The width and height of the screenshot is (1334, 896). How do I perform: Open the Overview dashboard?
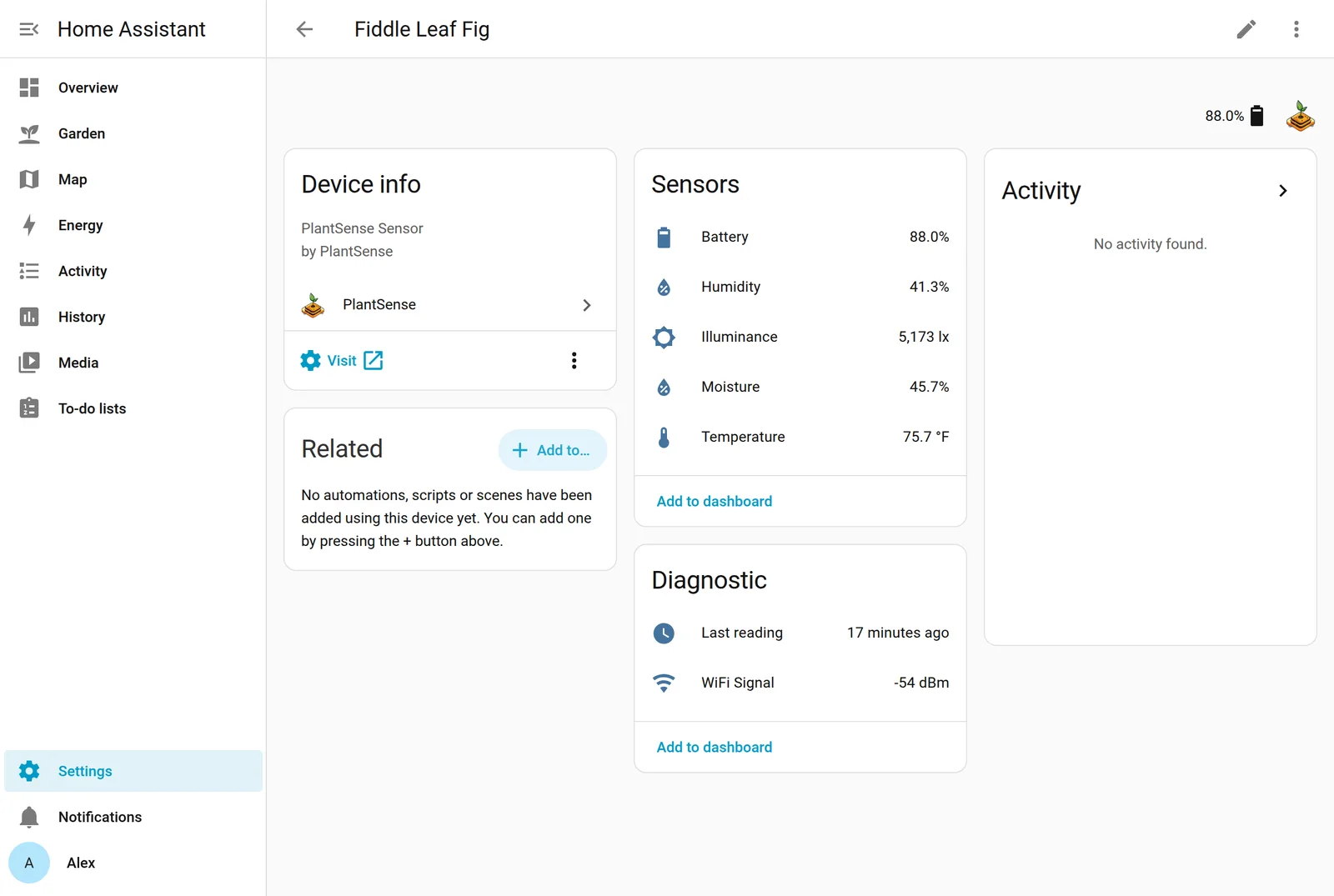coord(133,88)
